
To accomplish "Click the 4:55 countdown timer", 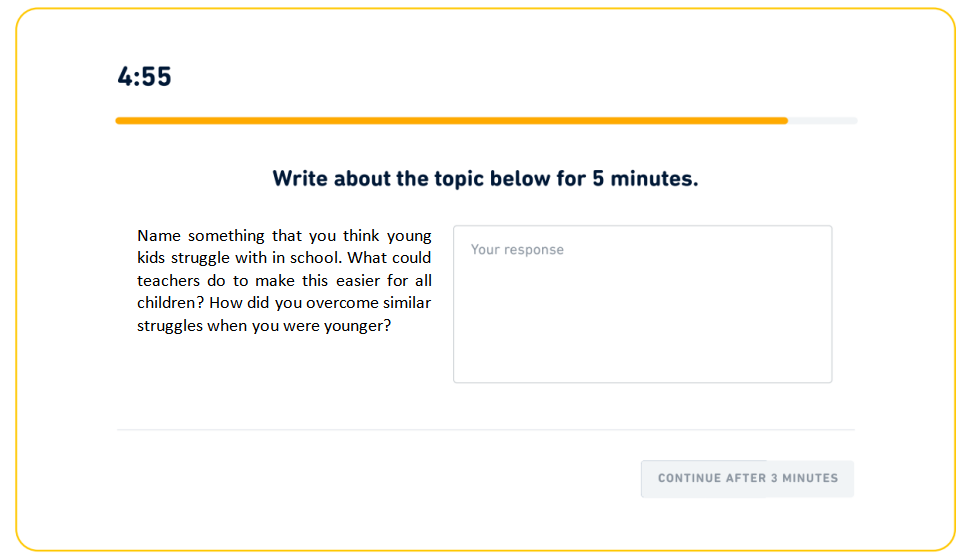I will (x=144, y=77).
